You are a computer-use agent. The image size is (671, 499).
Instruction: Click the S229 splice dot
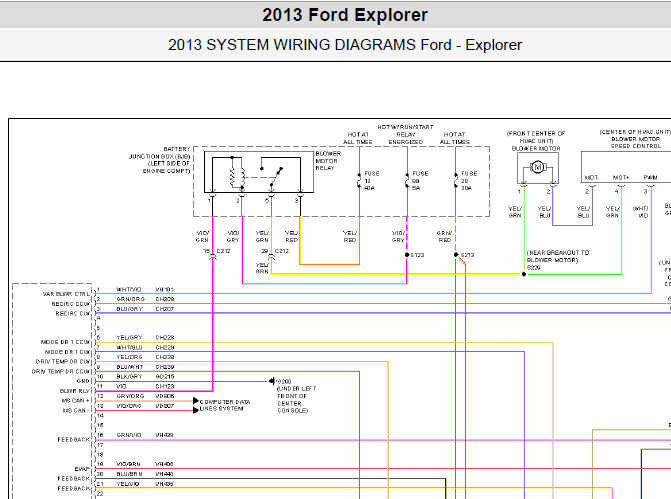point(524,274)
